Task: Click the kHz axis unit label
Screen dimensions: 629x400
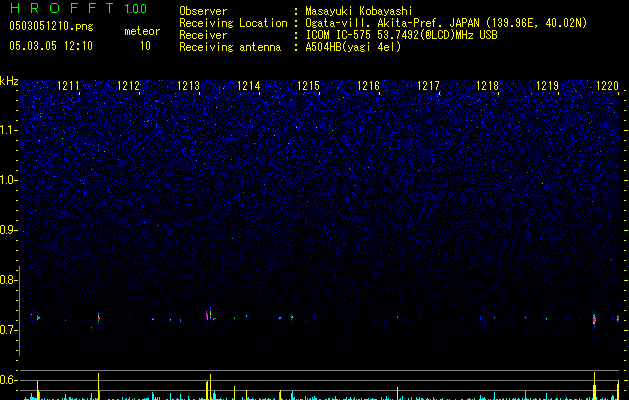Action: [9, 81]
